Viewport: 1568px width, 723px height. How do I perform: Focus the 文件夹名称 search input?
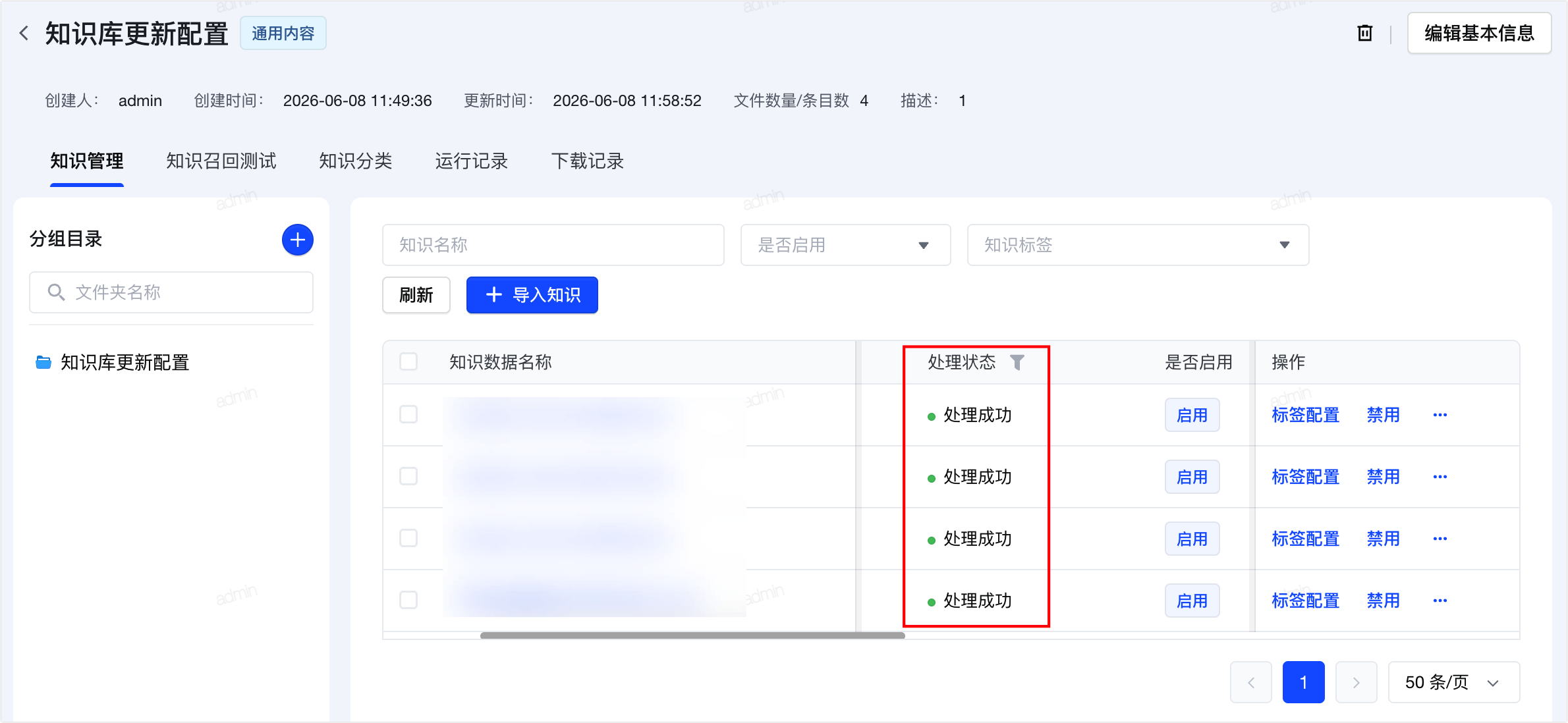(x=171, y=292)
